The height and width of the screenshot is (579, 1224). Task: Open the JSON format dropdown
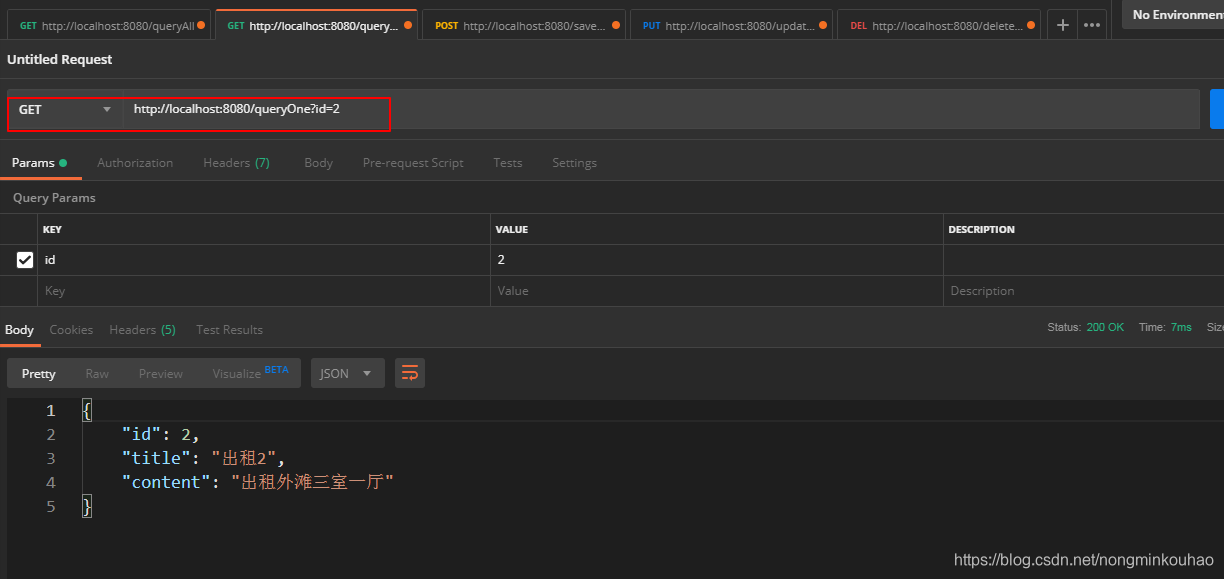pyautogui.click(x=347, y=373)
